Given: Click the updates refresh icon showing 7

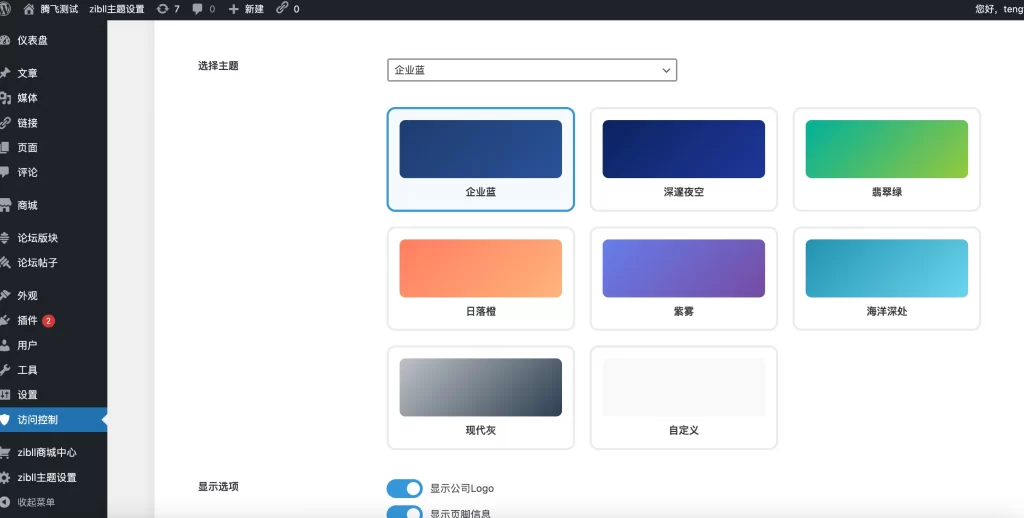Looking at the screenshot, I should (x=163, y=9).
